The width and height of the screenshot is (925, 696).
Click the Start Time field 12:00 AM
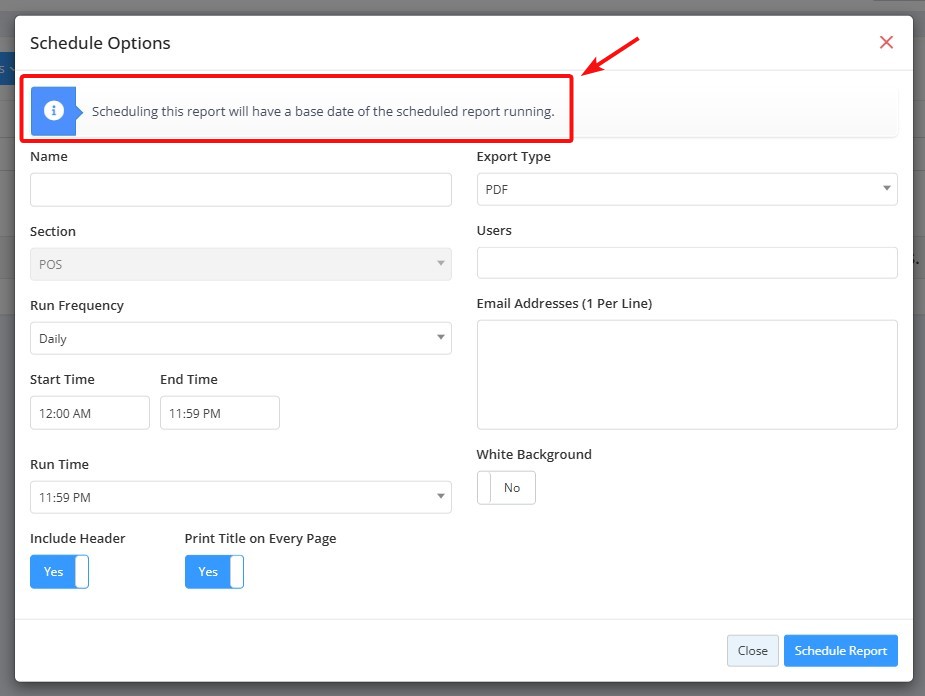point(90,413)
